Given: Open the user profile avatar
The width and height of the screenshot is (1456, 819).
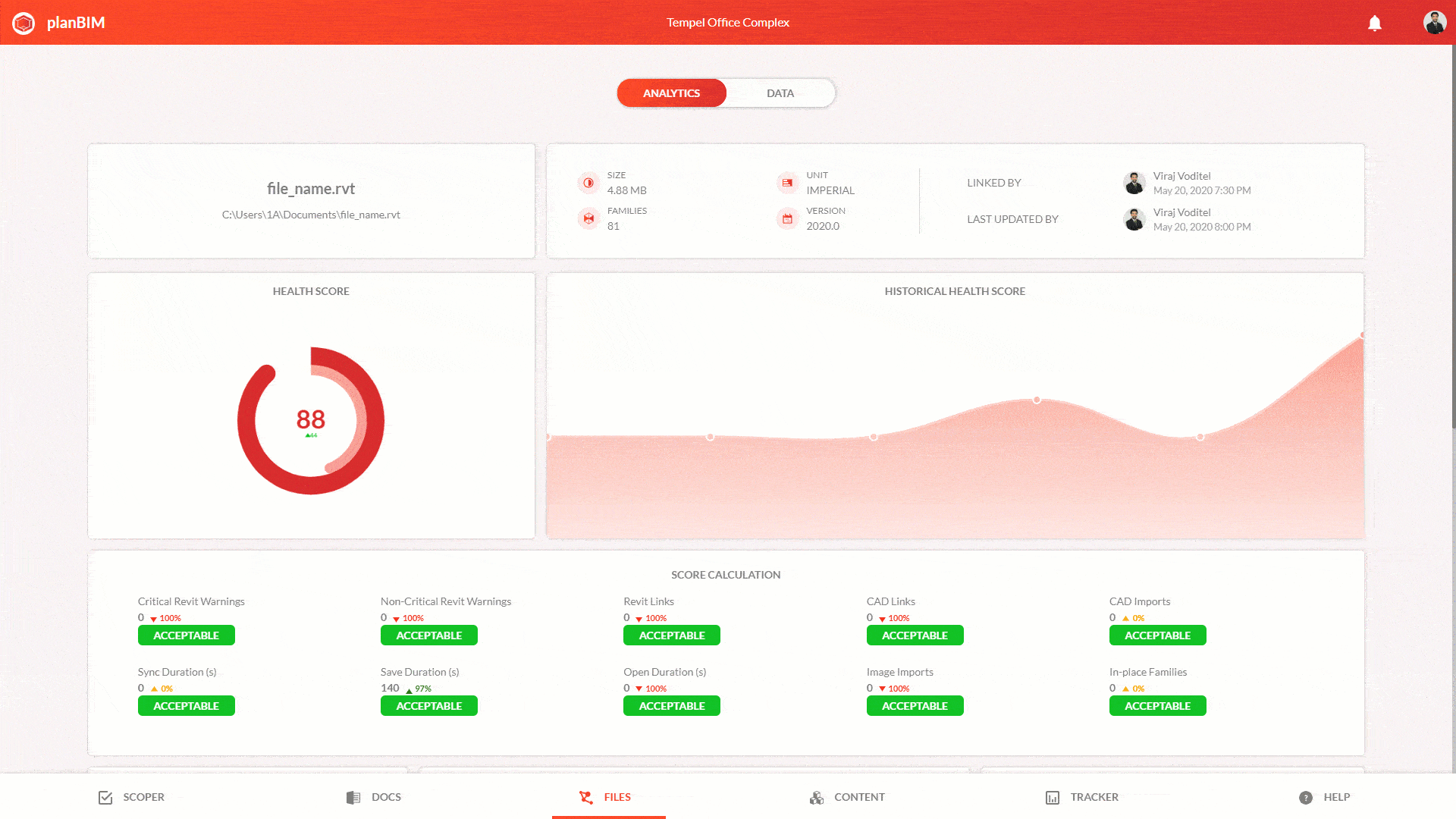Looking at the screenshot, I should (1434, 23).
